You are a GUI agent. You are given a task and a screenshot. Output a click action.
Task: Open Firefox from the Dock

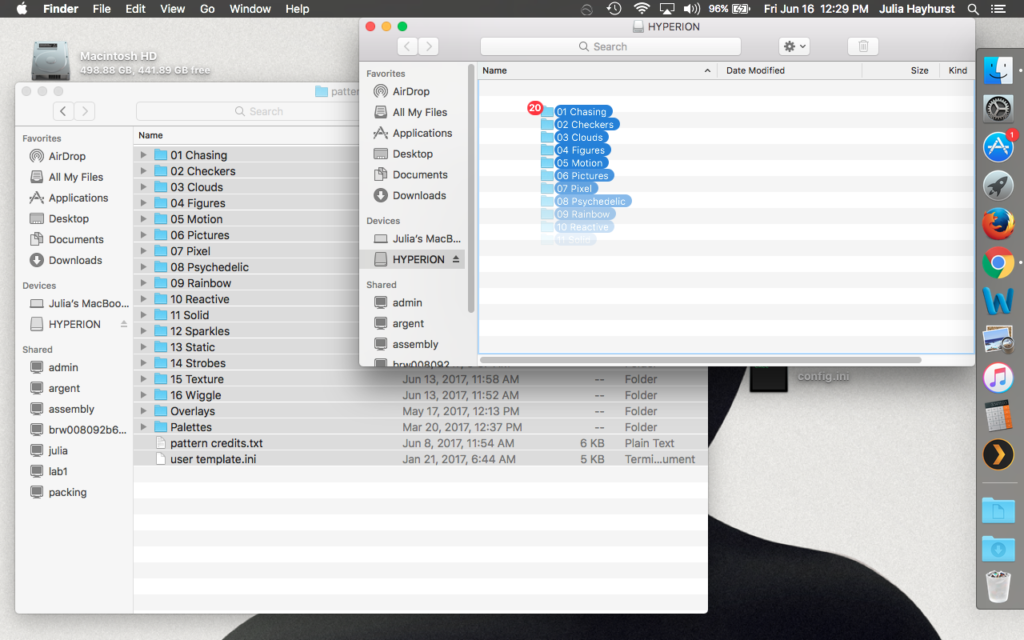coord(998,224)
